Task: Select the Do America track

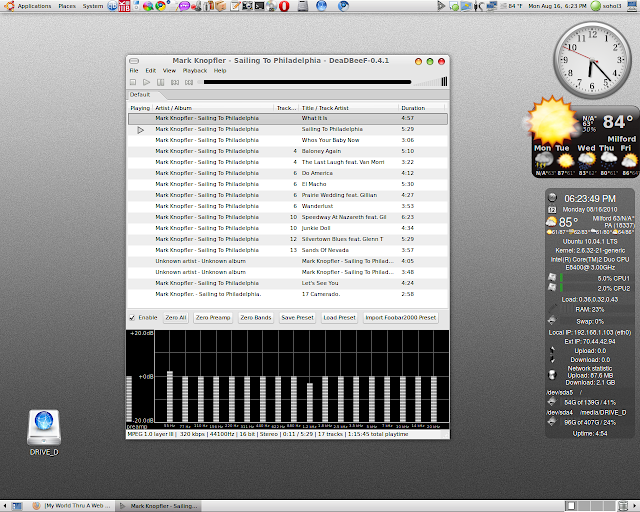Action: (288, 173)
